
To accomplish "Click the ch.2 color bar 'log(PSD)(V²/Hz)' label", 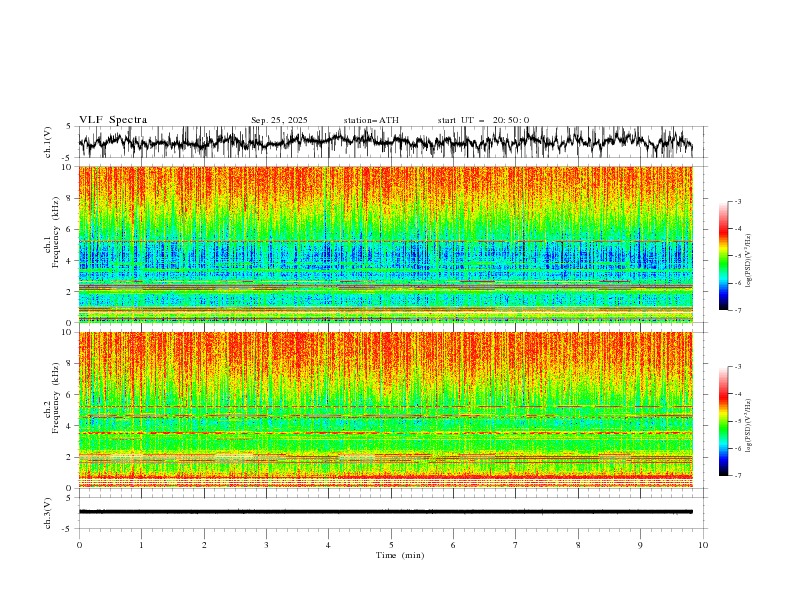I will 749,425.
